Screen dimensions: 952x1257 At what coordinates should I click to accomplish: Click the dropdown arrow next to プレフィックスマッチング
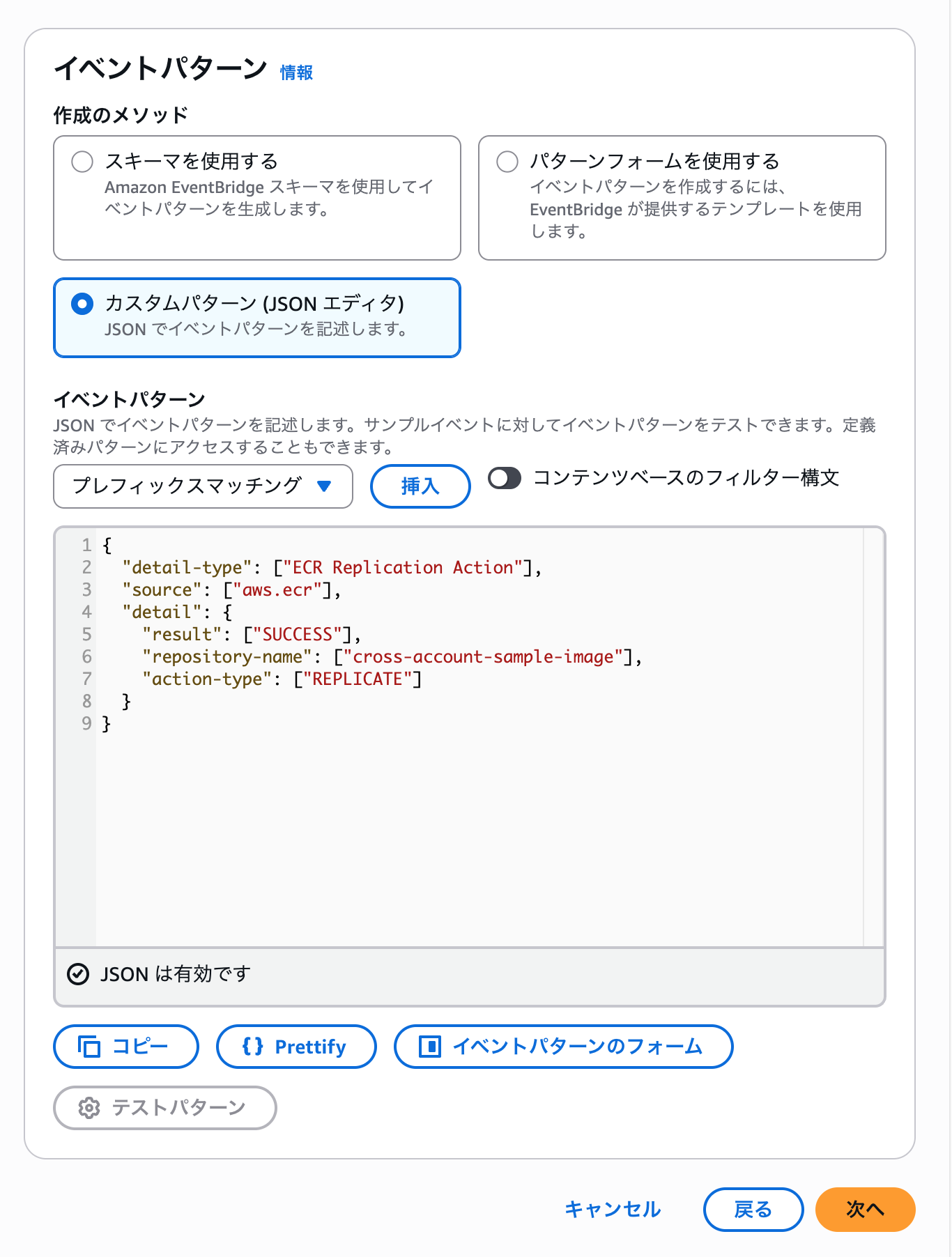click(x=324, y=486)
